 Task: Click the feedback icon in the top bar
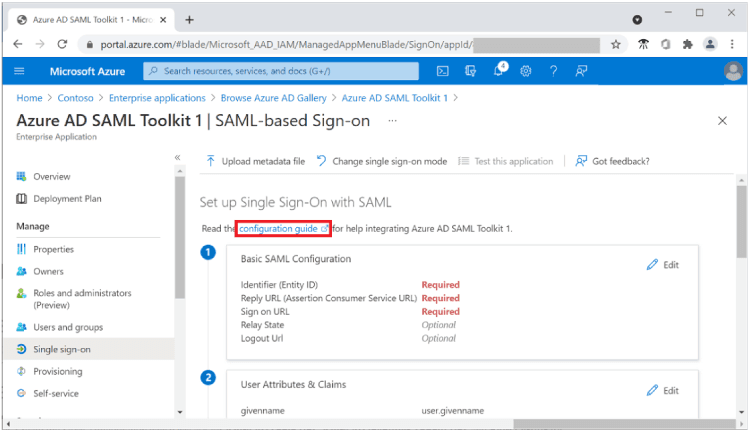pyautogui.click(x=581, y=71)
